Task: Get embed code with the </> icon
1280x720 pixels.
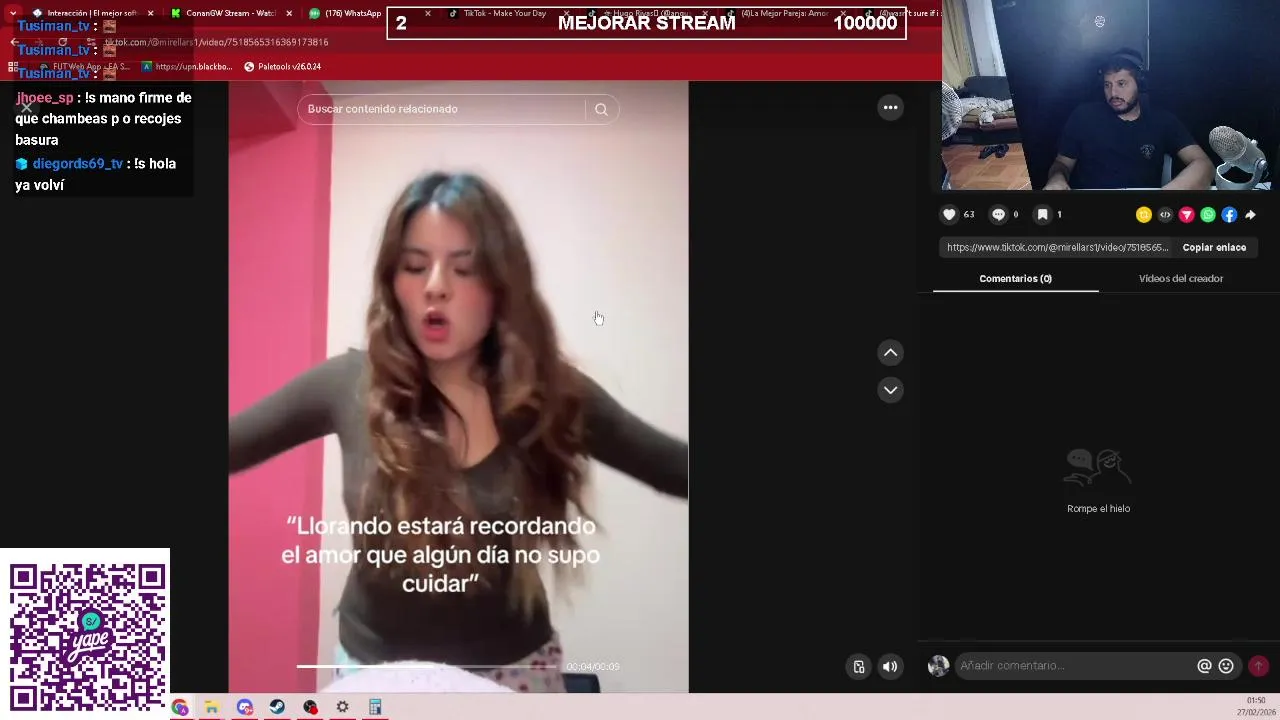Action: click(x=1165, y=214)
